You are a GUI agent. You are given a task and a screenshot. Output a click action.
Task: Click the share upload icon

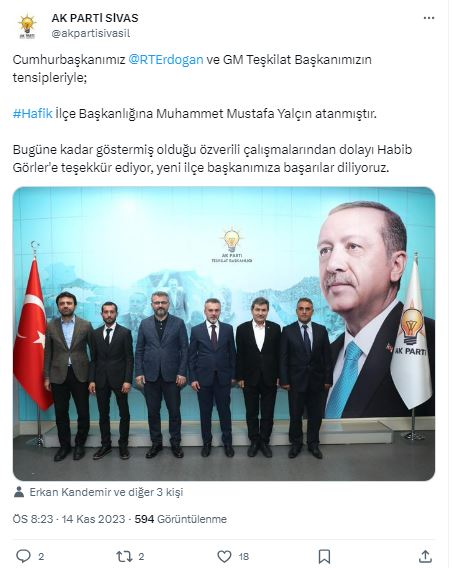426,556
